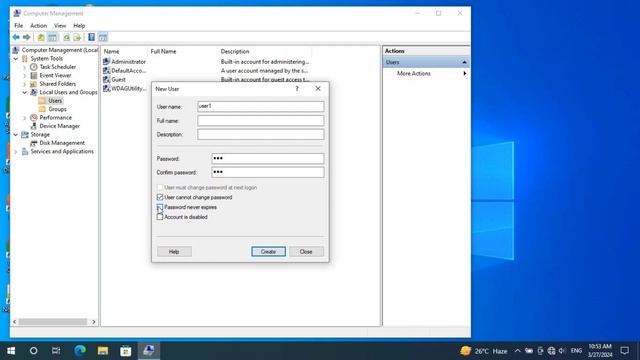Open the notification center icon
Screen dimensions: 640x360
coord(624,351)
